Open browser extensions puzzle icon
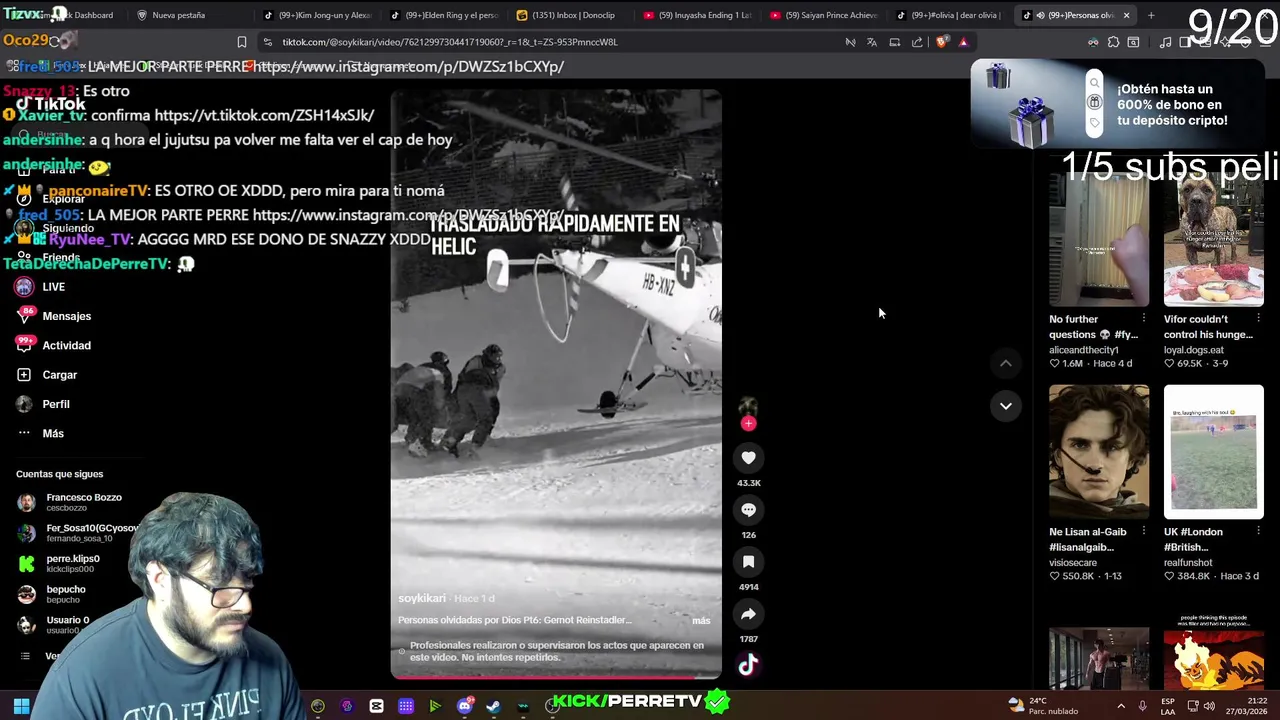This screenshot has width=1280, height=720. 1113,42
